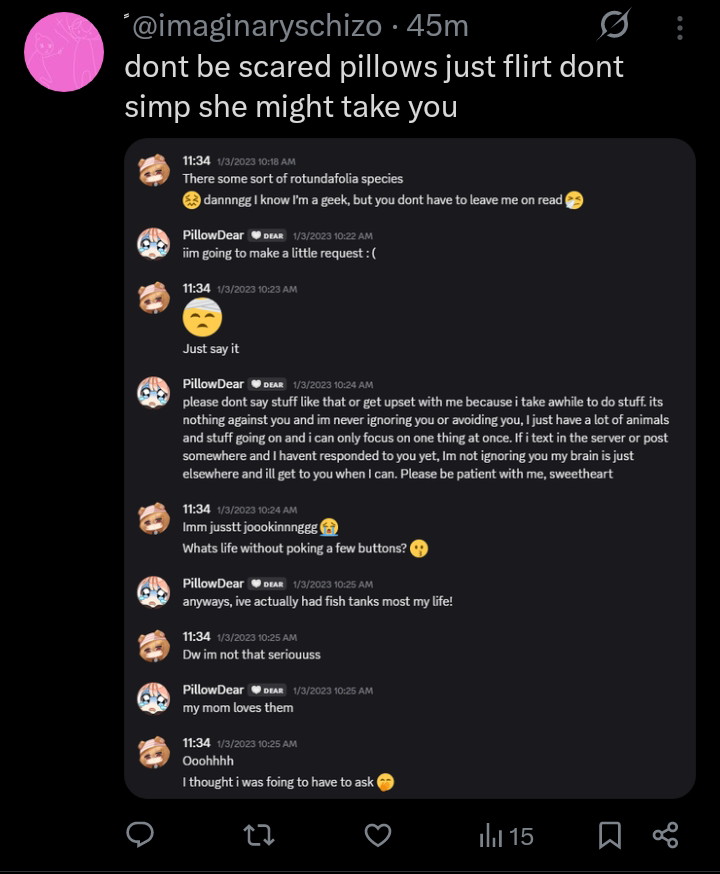The height and width of the screenshot is (874, 720).
Task: Click the DEAR role badge beside PillowDear
Action: pos(267,235)
